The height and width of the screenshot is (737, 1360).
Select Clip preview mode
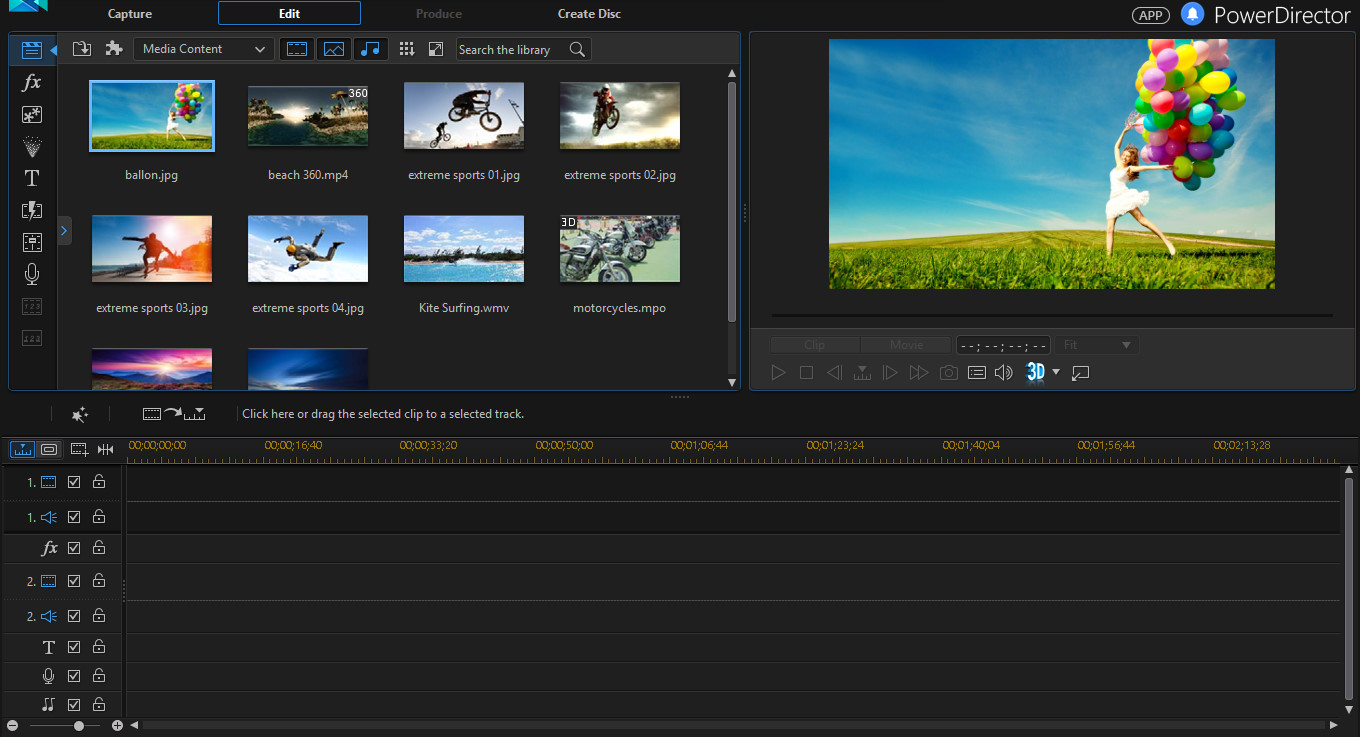(814, 345)
